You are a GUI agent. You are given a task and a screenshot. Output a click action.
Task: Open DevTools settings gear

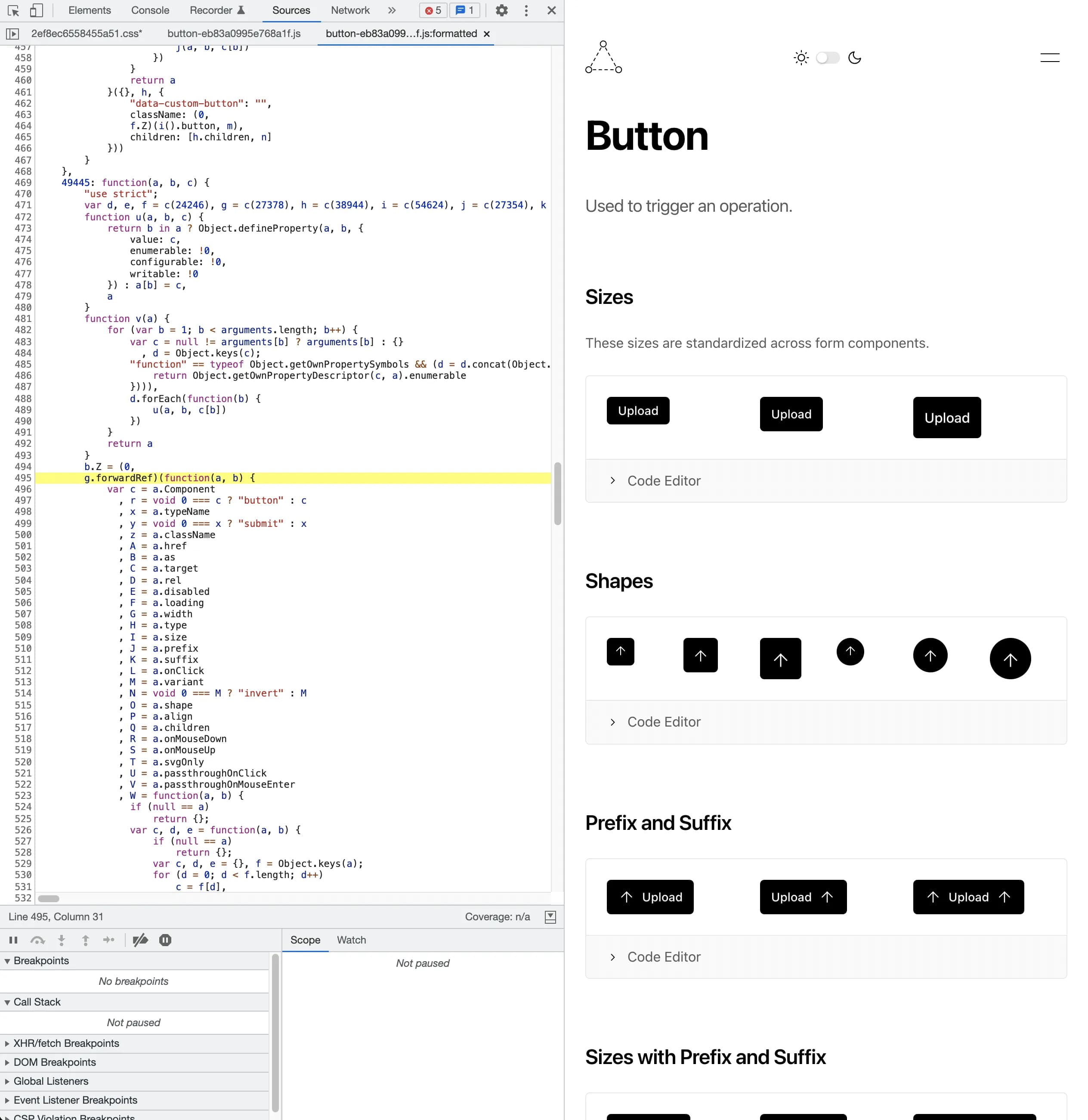(501, 10)
